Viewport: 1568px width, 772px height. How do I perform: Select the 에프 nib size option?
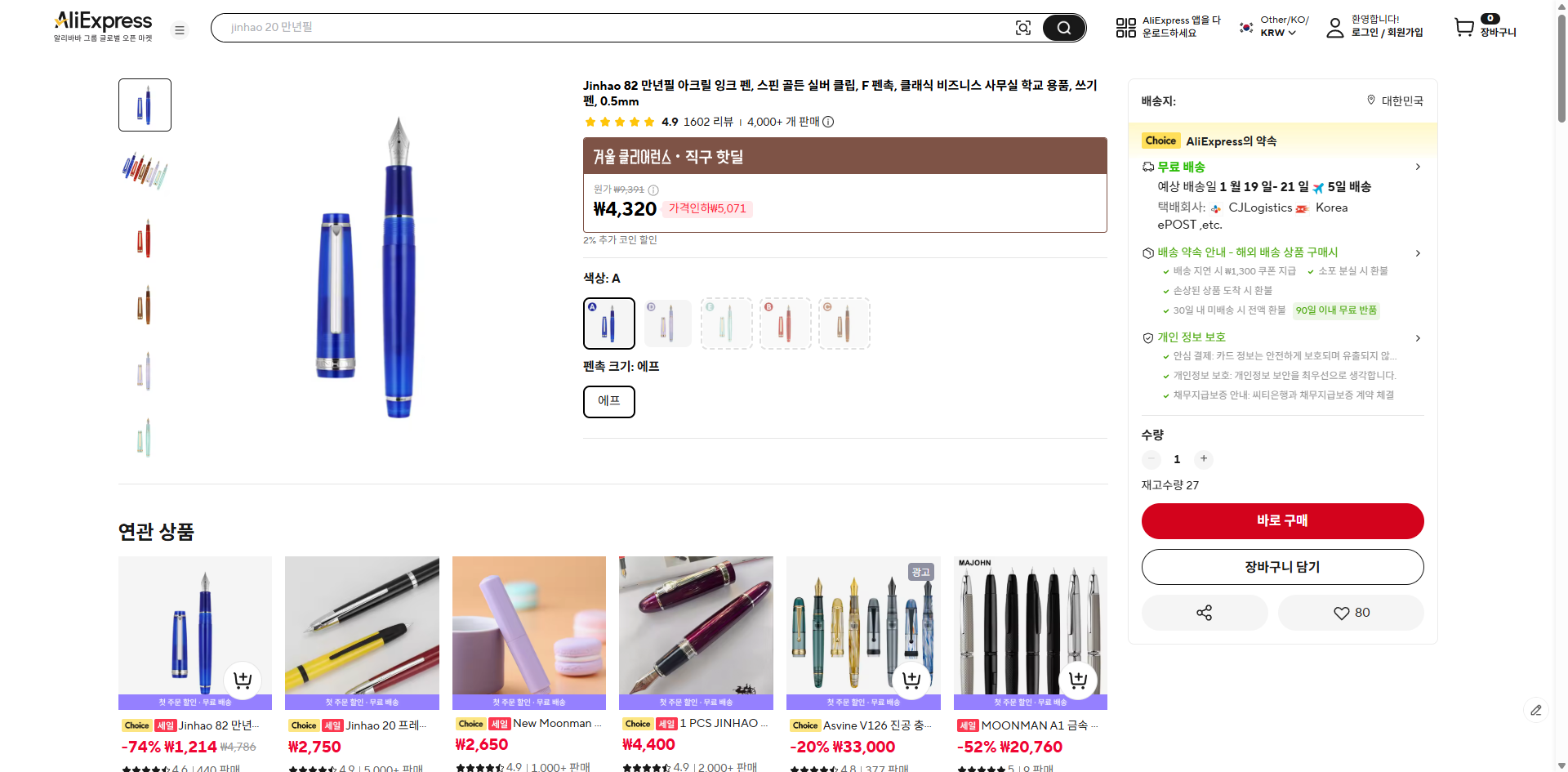click(x=608, y=401)
